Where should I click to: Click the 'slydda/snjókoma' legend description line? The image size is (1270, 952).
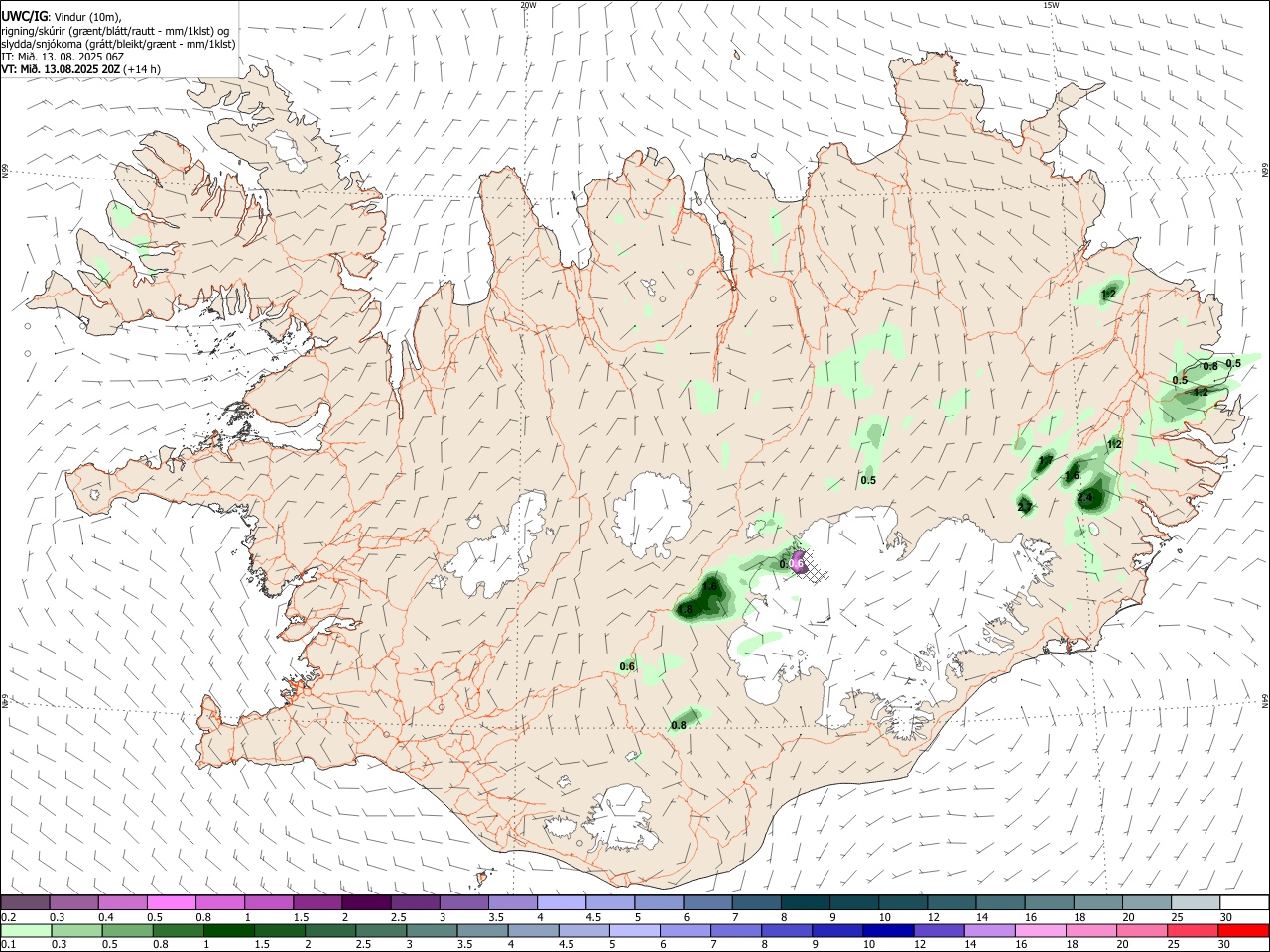coord(118,44)
